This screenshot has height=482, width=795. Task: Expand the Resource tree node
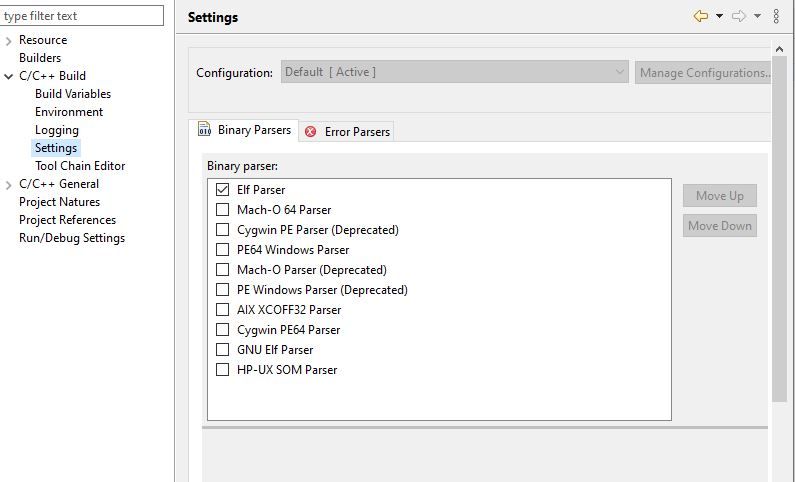coord(8,41)
